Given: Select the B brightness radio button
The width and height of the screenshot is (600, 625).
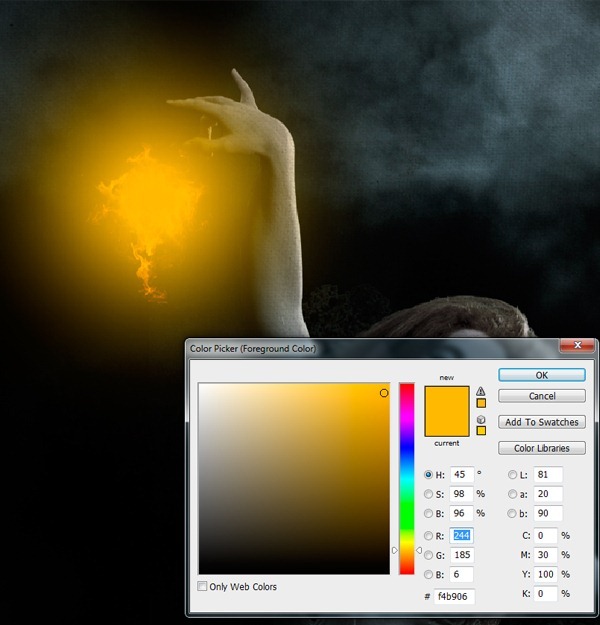Looking at the screenshot, I should [428, 513].
